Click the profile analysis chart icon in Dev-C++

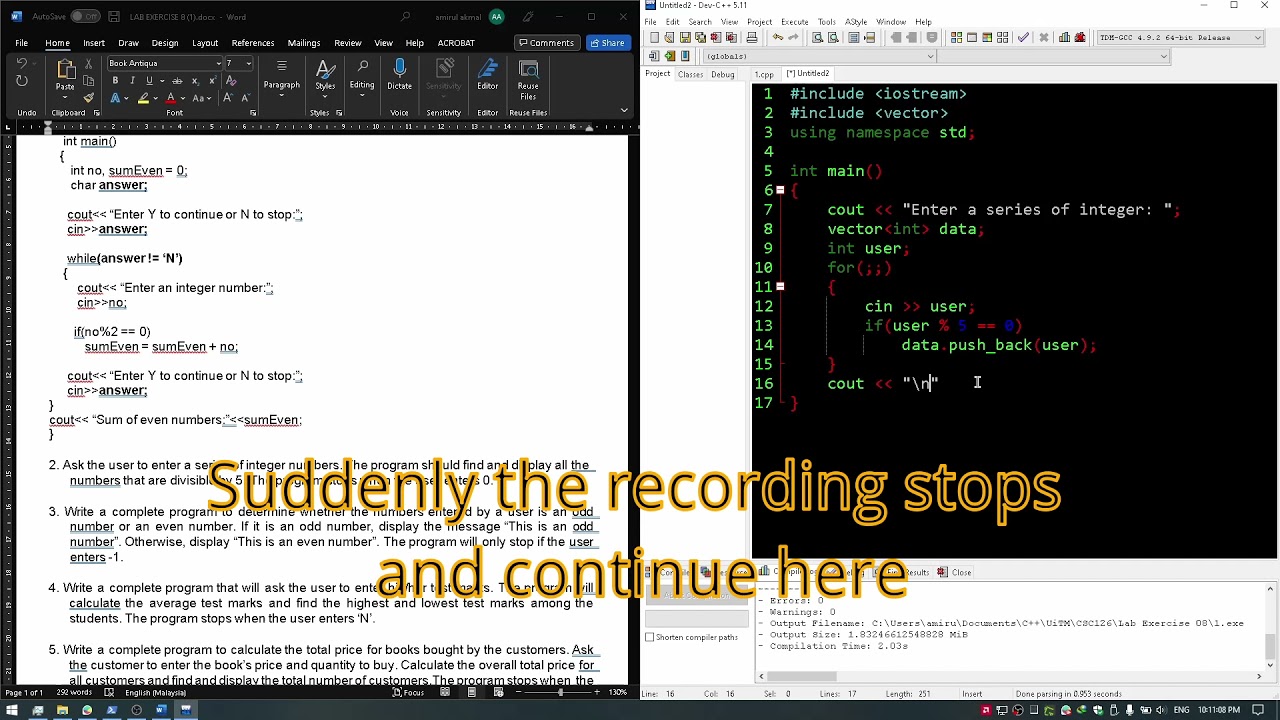pos(1064,37)
